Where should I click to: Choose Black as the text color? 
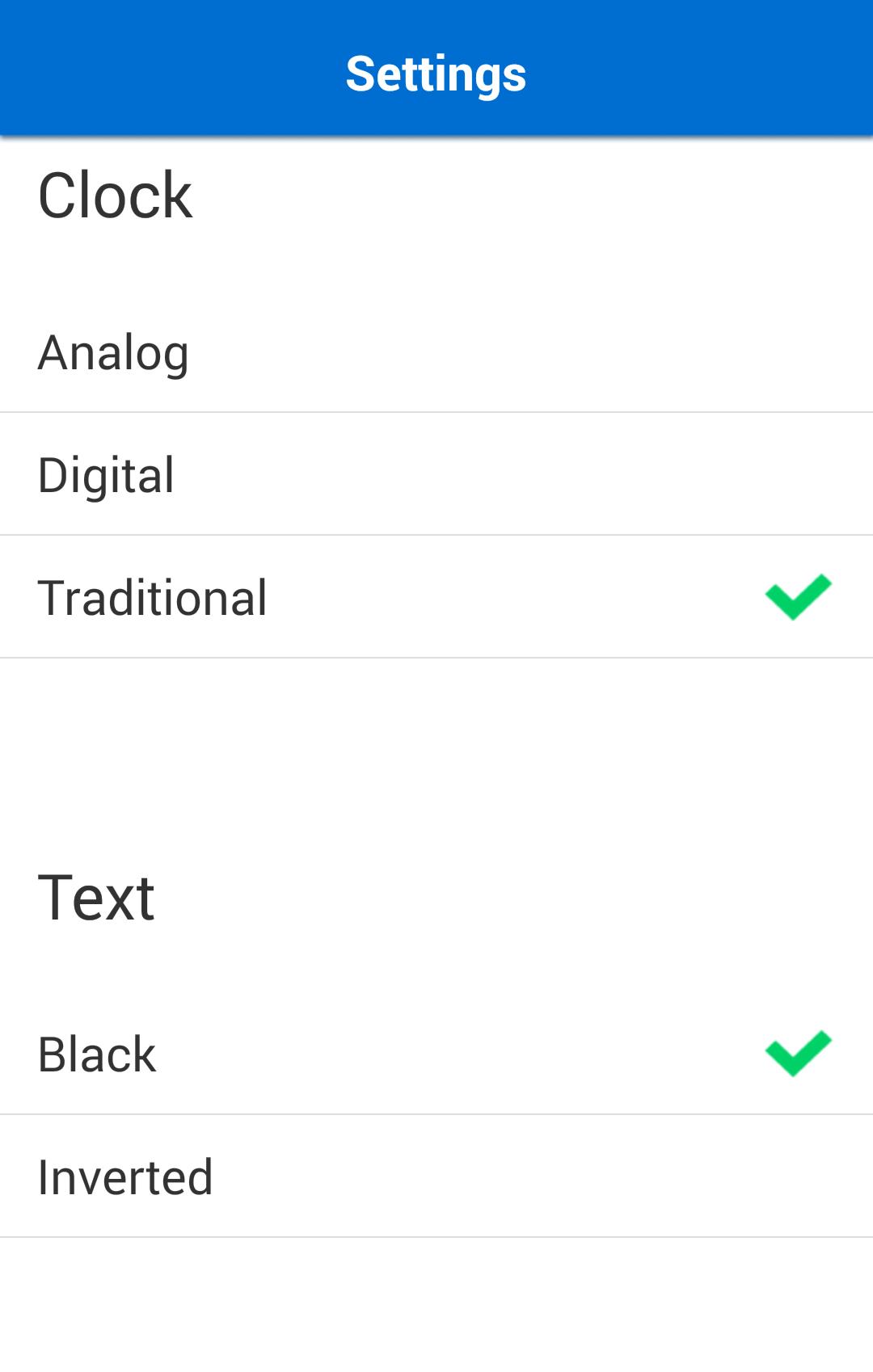[x=436, y=1053]
